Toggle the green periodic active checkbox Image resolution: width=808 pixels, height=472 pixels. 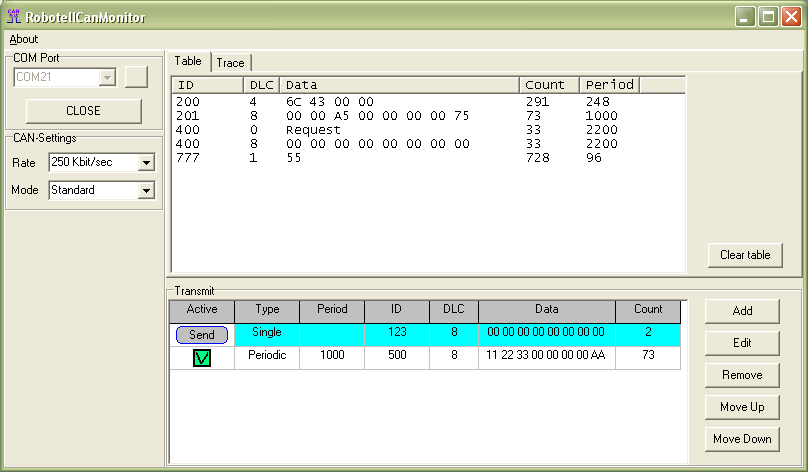202,358
